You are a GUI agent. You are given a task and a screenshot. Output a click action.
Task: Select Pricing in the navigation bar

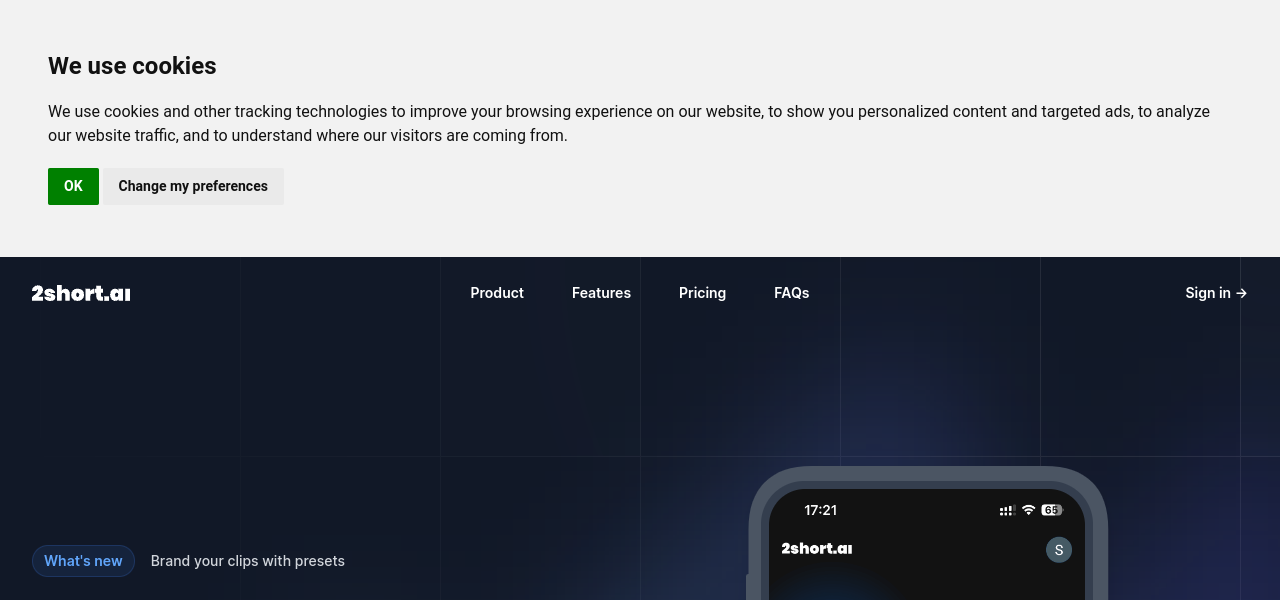click(702, 293)
